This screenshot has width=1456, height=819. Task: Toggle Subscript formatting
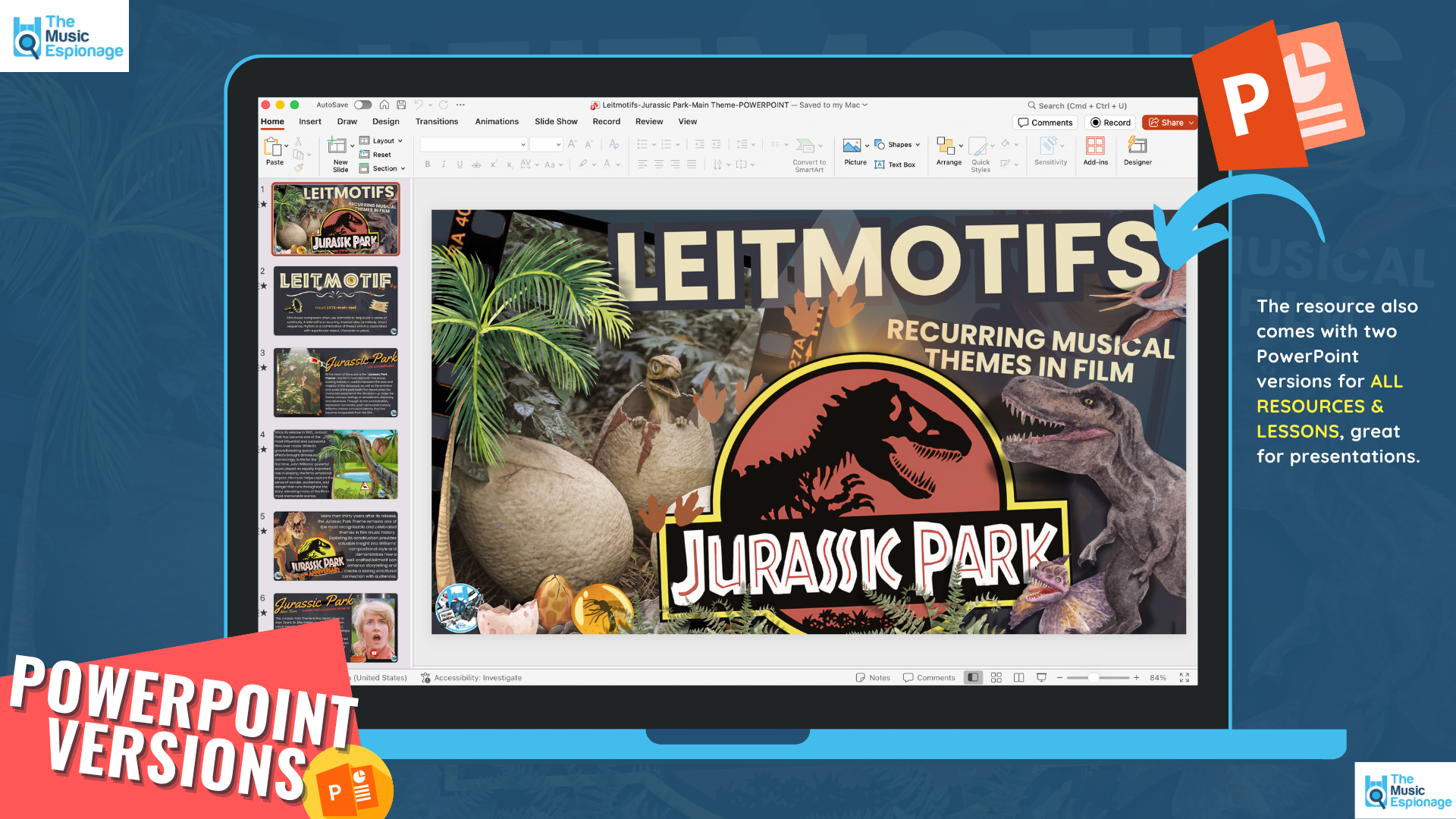coord(510,165)
